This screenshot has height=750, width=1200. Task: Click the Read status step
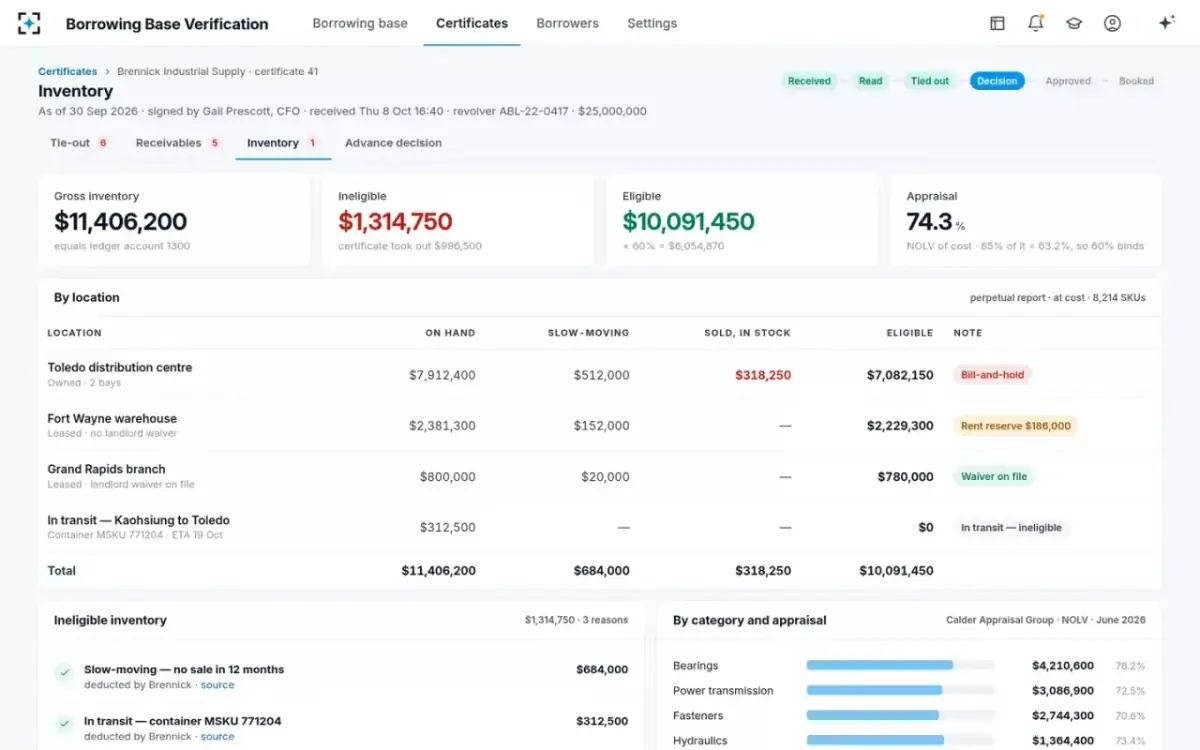click(871, 81)
